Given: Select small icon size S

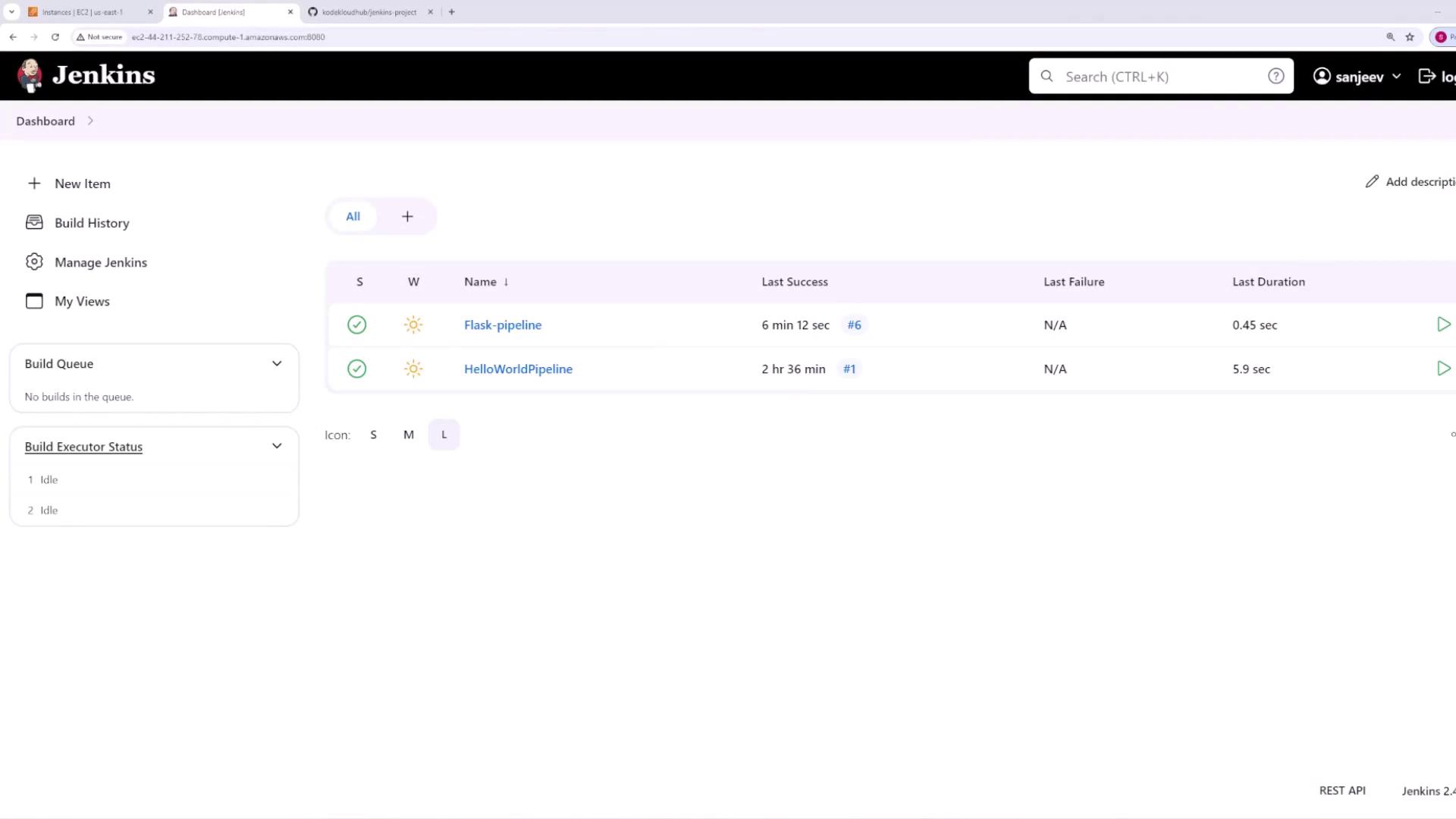Looking at the screenshot, I should (x=373, y=435).
